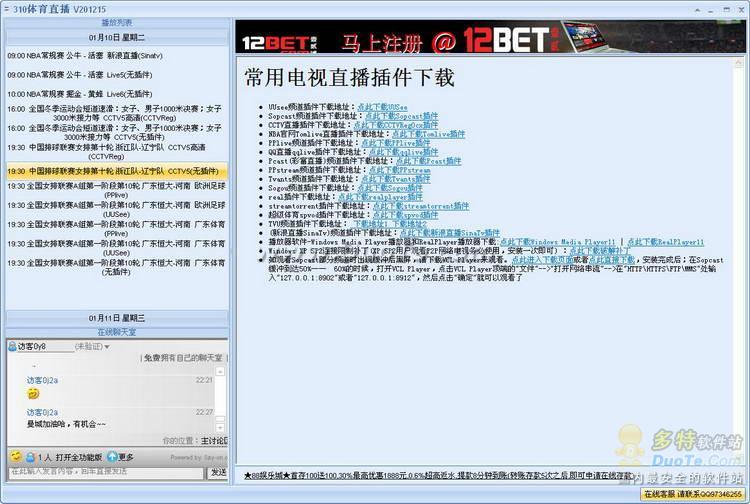Click 点此下载Windows Media Player11 link
The height and width of the screenshot is (504, 750).
pos(557,242)
